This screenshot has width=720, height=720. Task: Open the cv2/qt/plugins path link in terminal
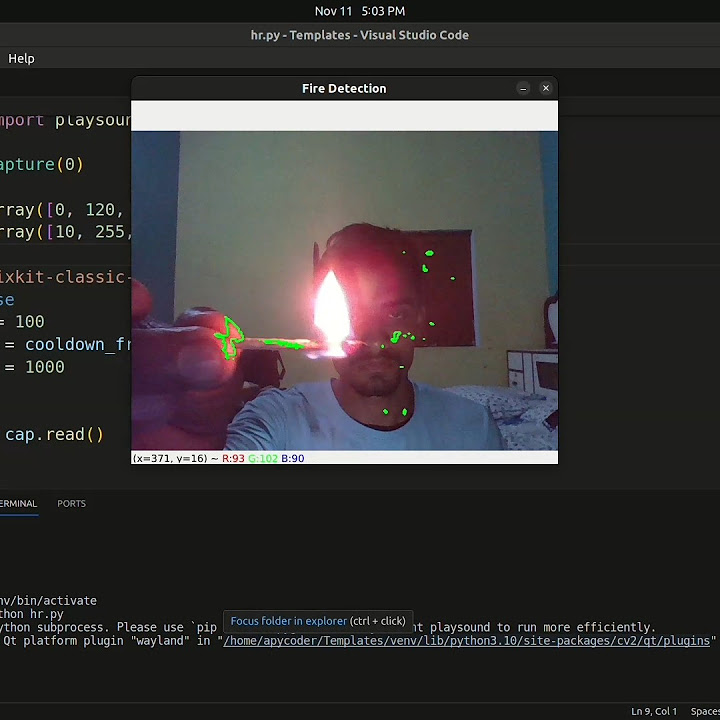coord(467,641)
